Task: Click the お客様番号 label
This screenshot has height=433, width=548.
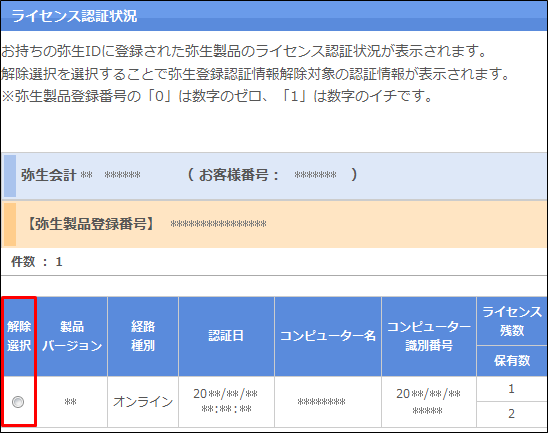Action: point(239,175)
